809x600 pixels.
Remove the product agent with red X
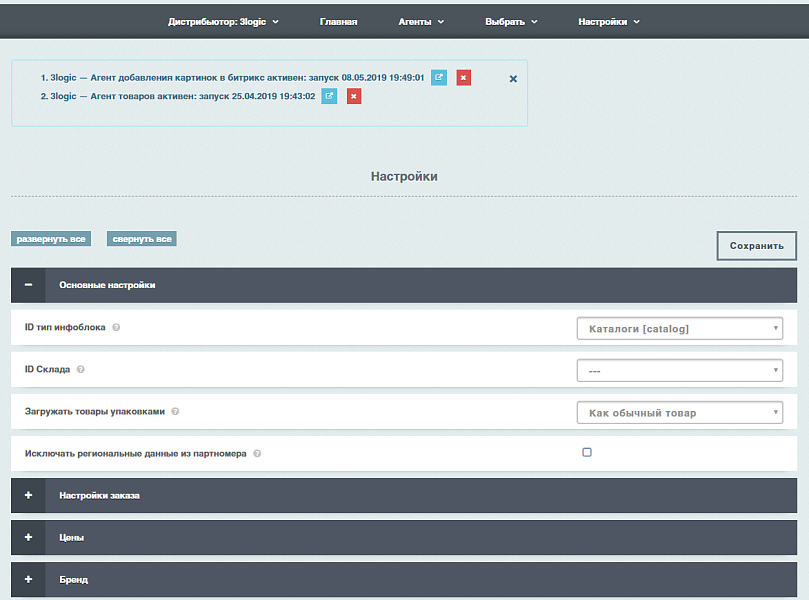pyautogui.click(x=354, y=96)
